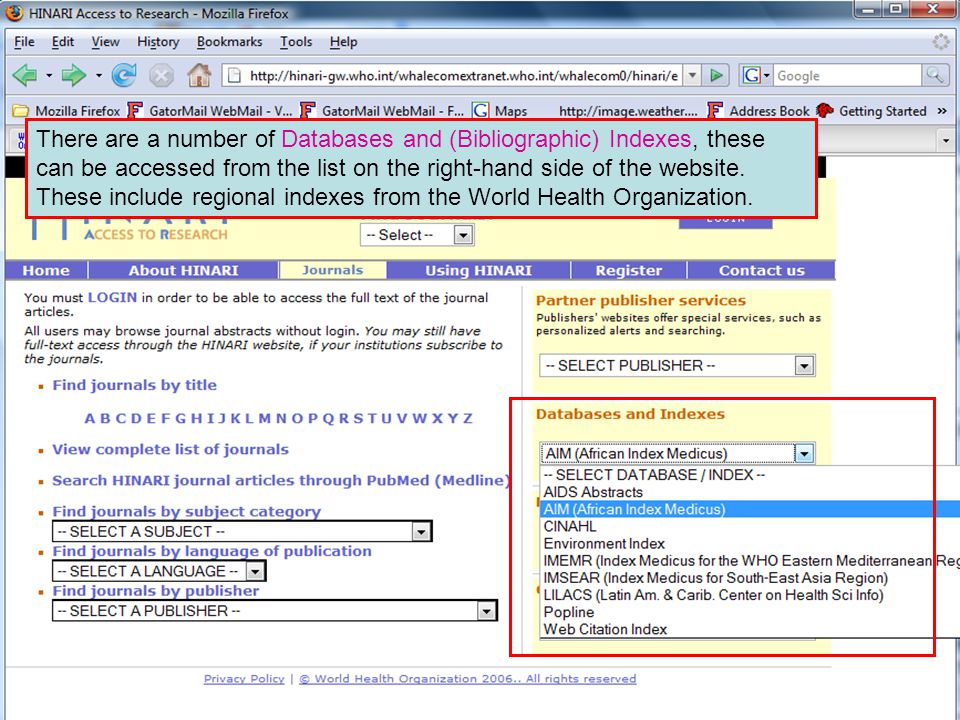The width and height of the screenshot is (960, 720).
Task: Toggle the Databases and Indexes dropdown arrow
Action: [x=804, y=454]
